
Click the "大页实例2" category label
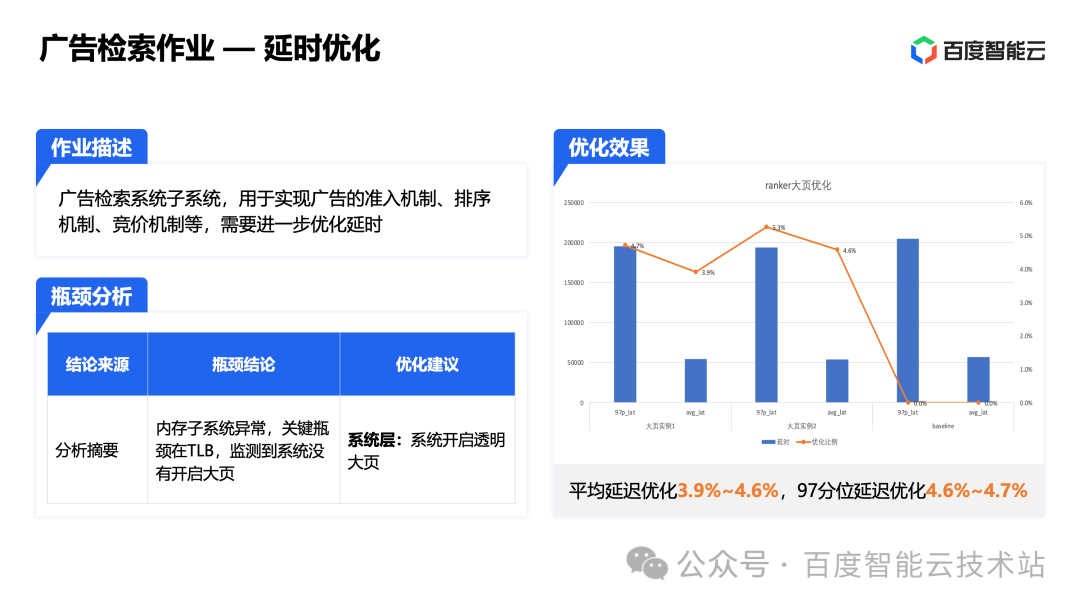pos(802,426)
